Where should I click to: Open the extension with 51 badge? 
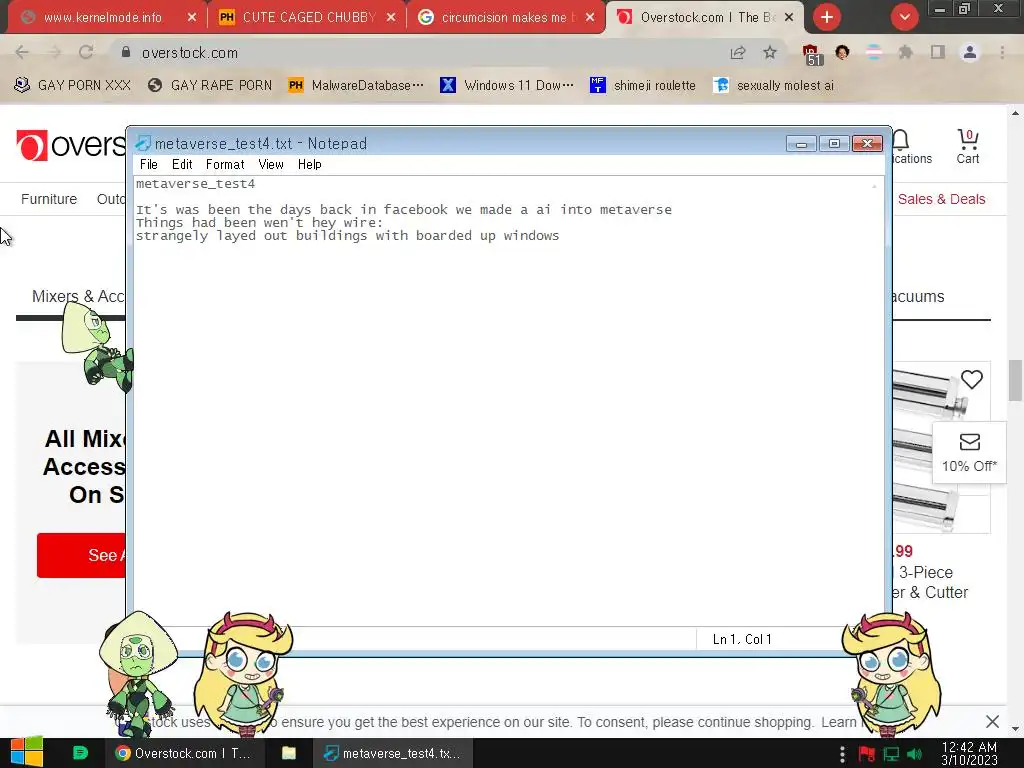point(811,54)
